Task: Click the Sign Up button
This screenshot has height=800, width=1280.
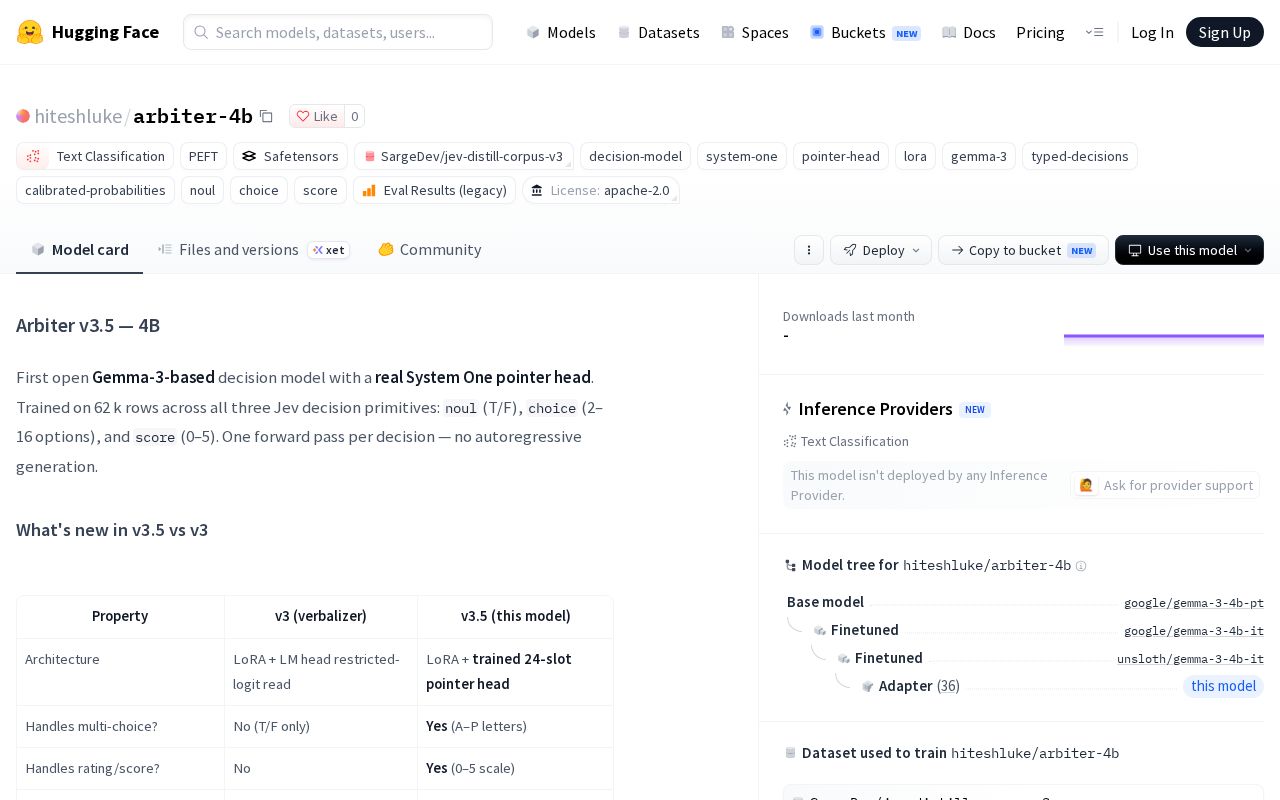Action: coord(1224,32)
